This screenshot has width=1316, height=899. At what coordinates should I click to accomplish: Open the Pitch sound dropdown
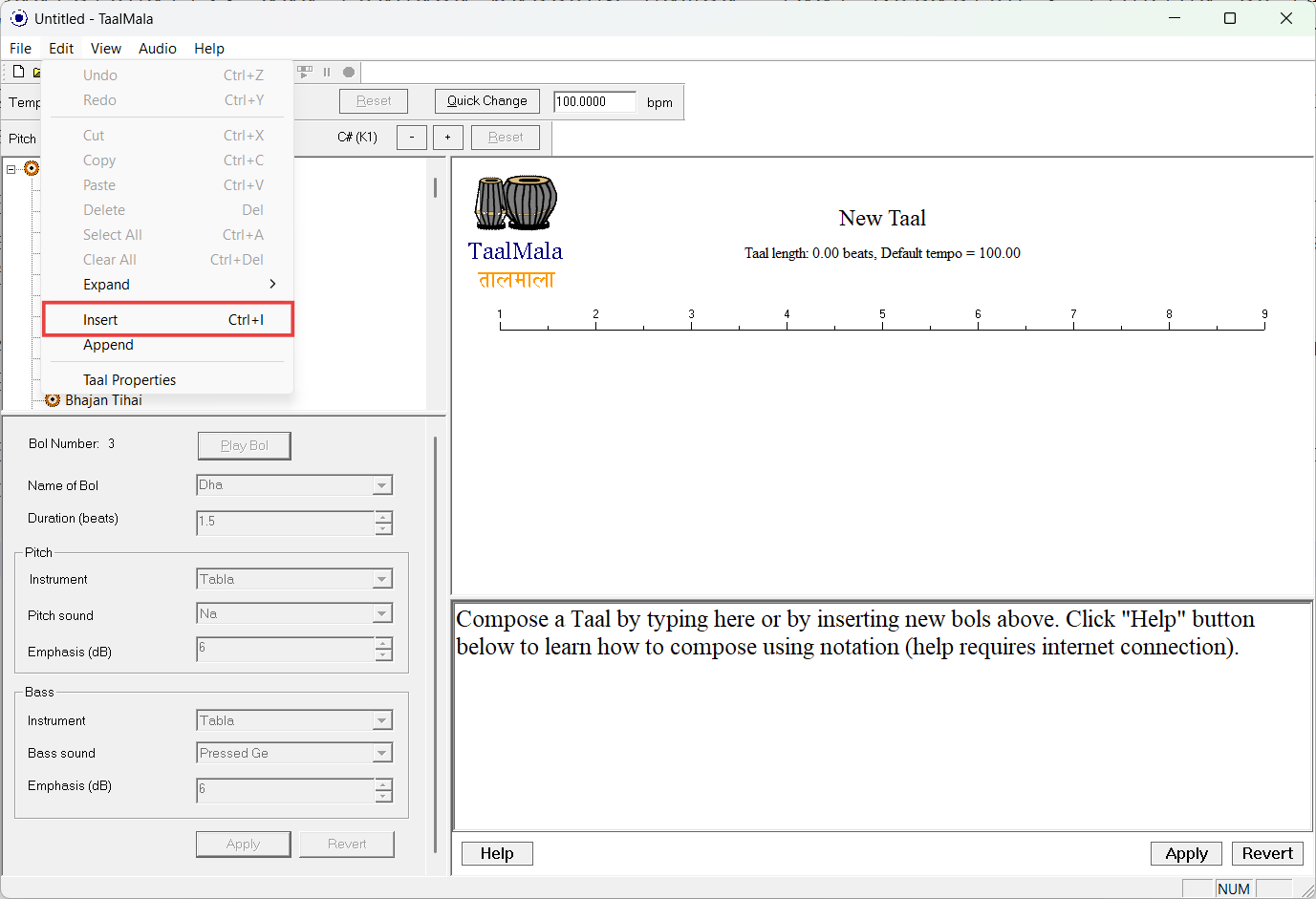click(x=382, y=613)
